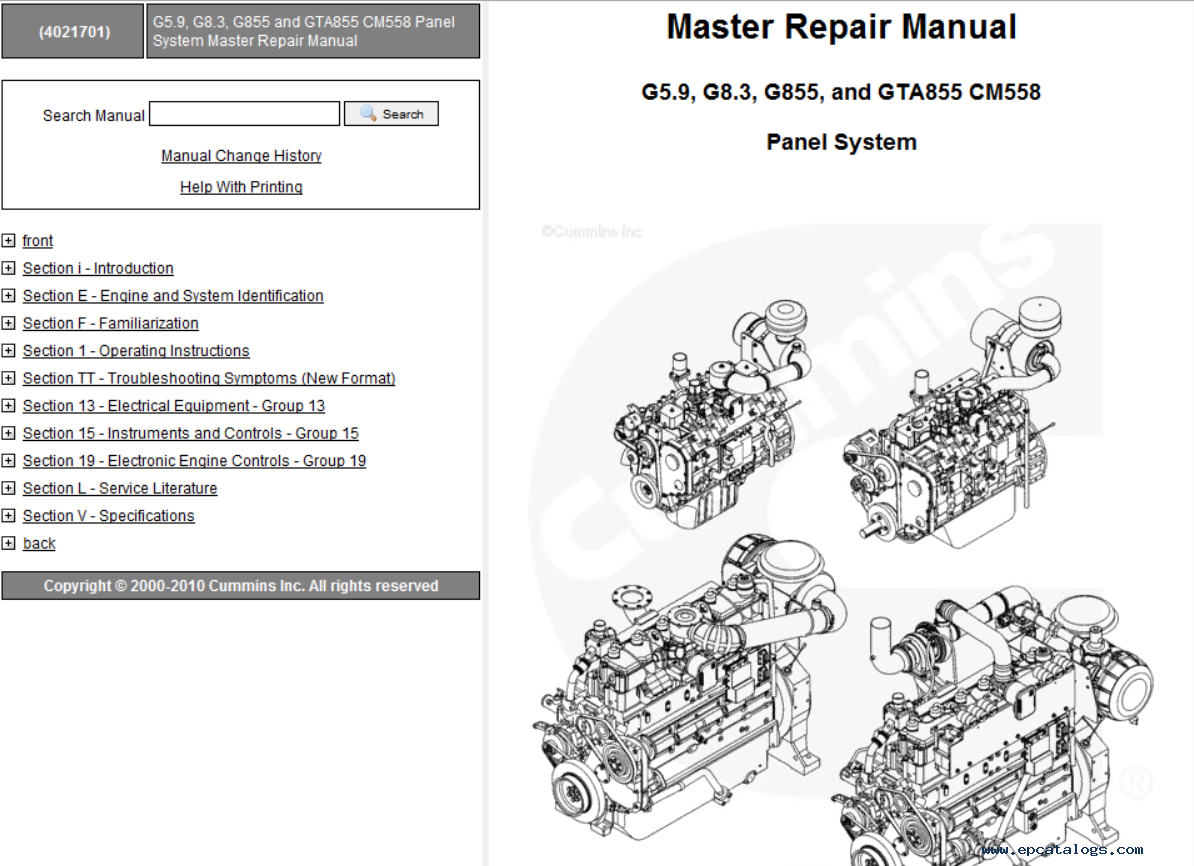Open the front link
Viewport: 1194px width, 866px height.
(x=38, y=241)
